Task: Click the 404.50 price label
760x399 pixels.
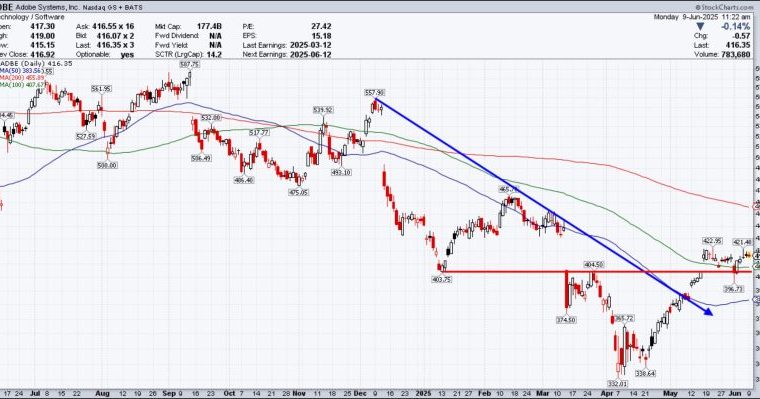Action: pos(594,265)
